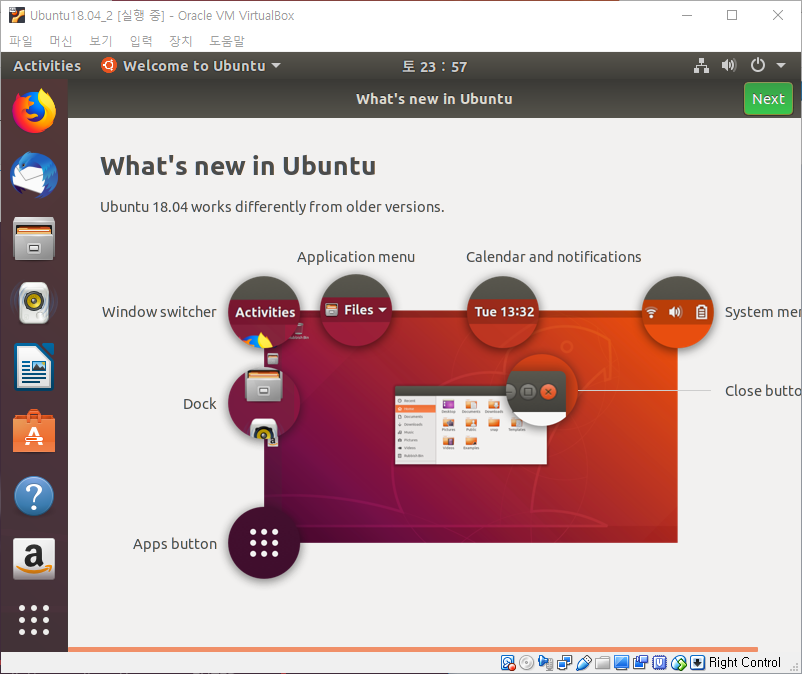Launch Firefox from the Ubuntu dock
The image size is (802, 674).
point(34,111)
